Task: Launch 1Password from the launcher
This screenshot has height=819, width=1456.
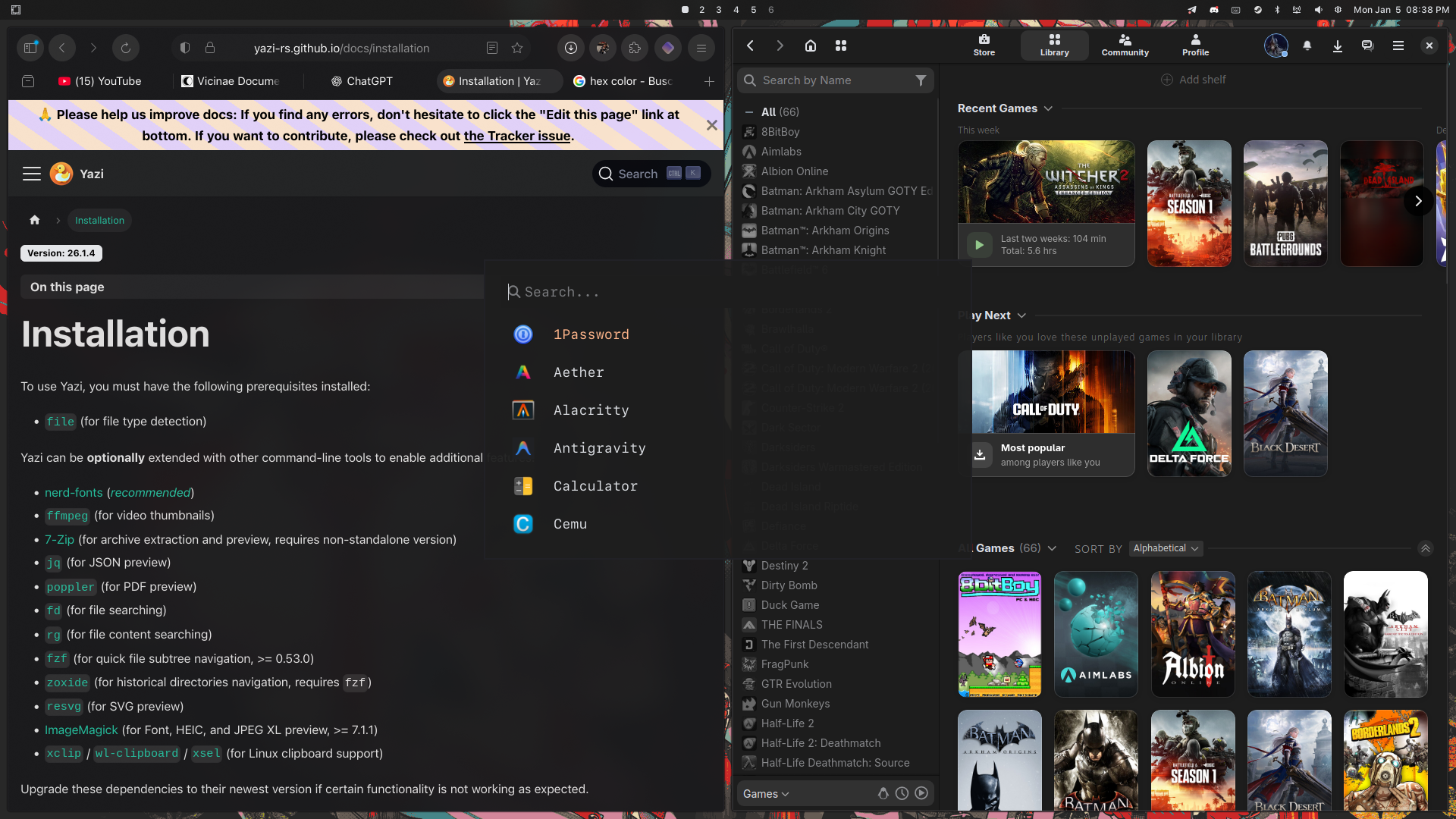Action: pos(728,334)
